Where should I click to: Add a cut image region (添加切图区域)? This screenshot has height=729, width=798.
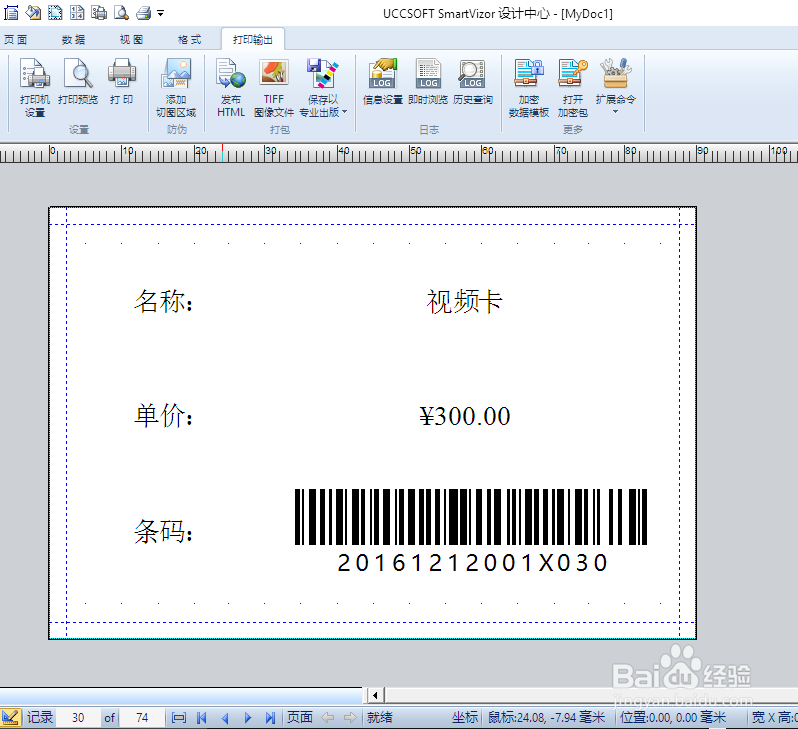(x=176, y=87)
